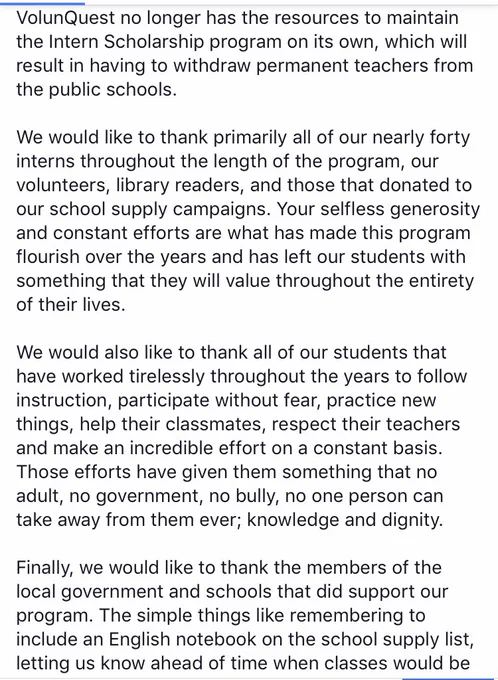Click the paragraph starting "We would also like"
Viewport: 498px width, 680px height.
click(242, 436)
